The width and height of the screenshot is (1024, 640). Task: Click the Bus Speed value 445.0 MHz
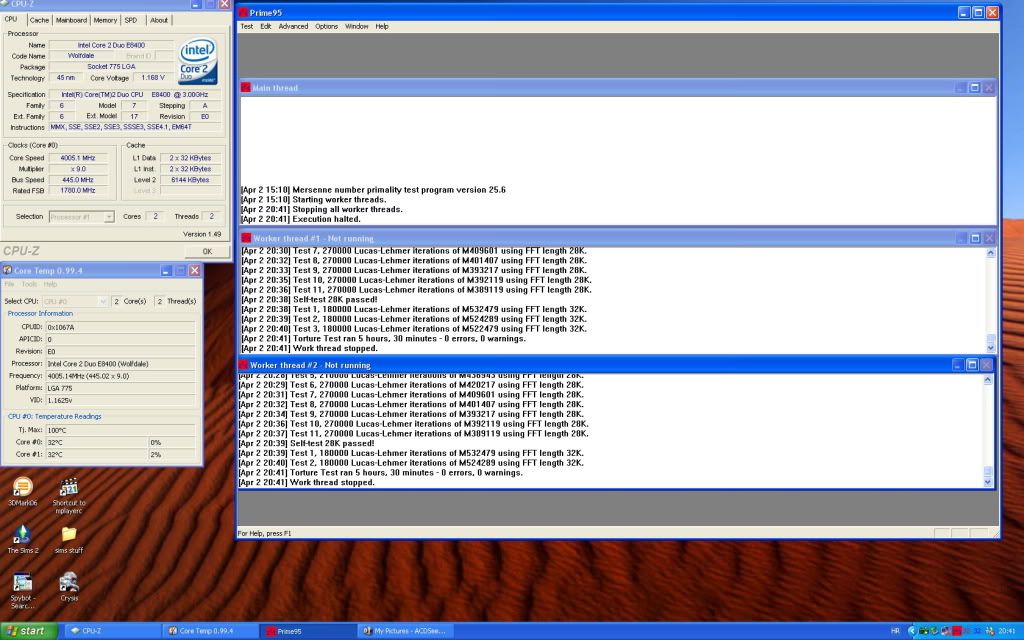[78, 180]
